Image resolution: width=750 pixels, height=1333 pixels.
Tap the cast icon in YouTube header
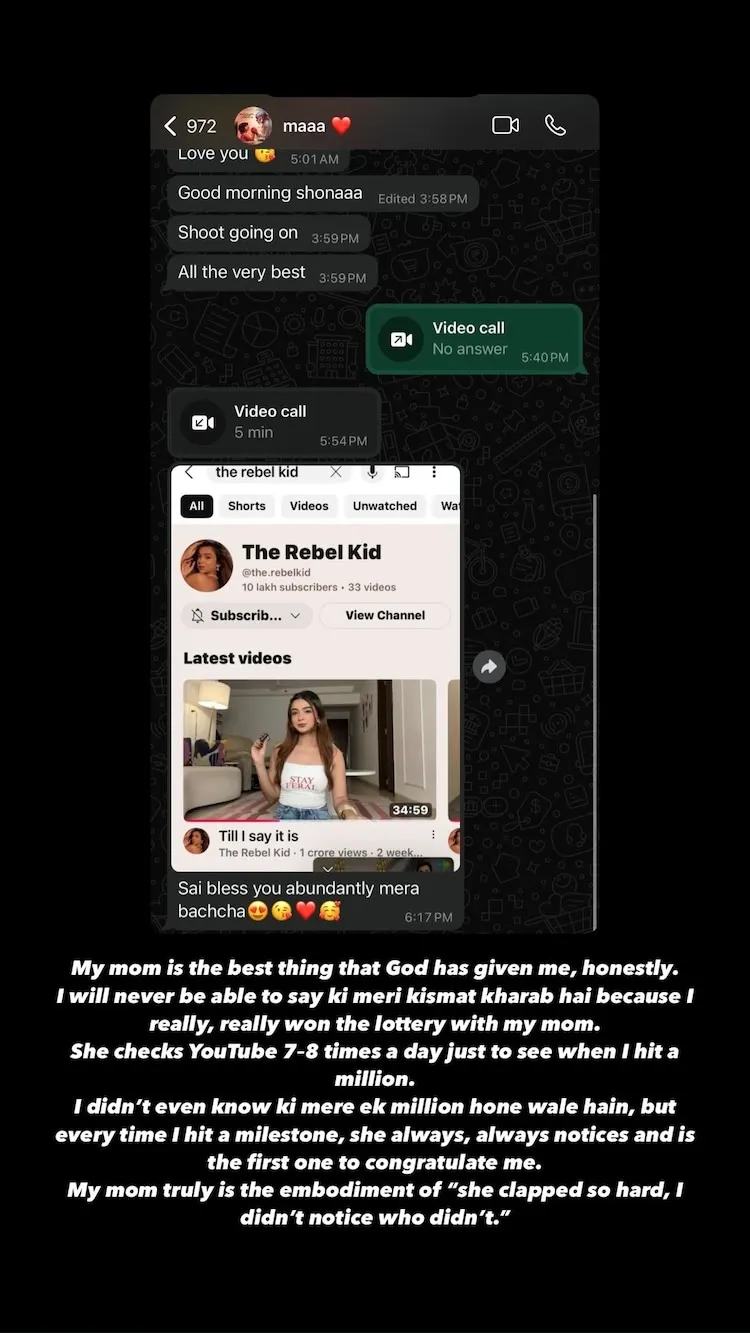[402, 472]
